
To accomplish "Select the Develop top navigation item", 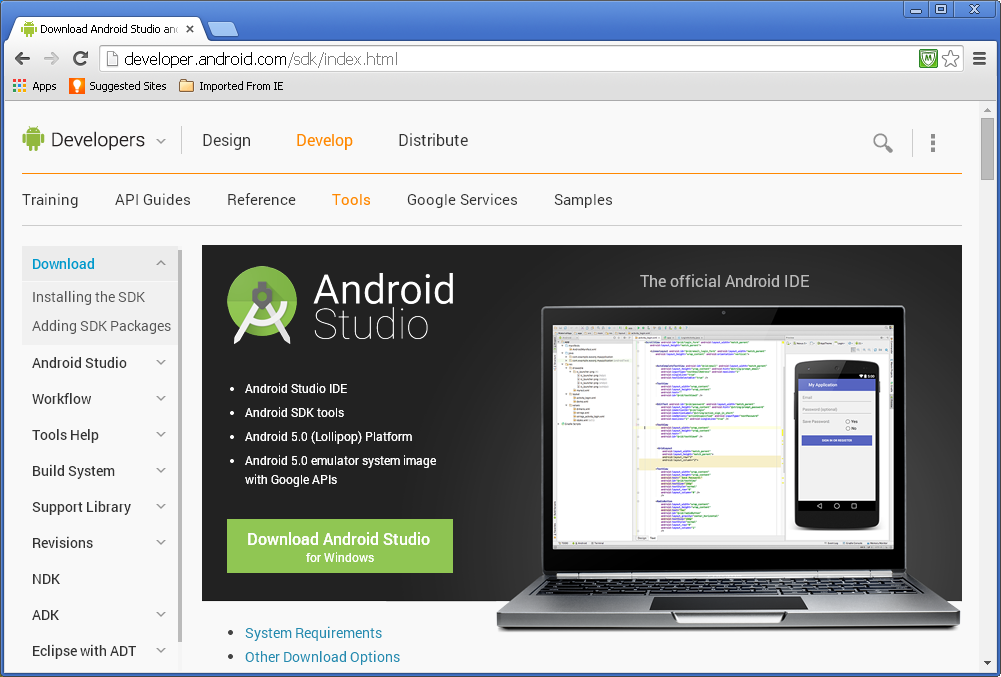I will [x=324, y=141].
